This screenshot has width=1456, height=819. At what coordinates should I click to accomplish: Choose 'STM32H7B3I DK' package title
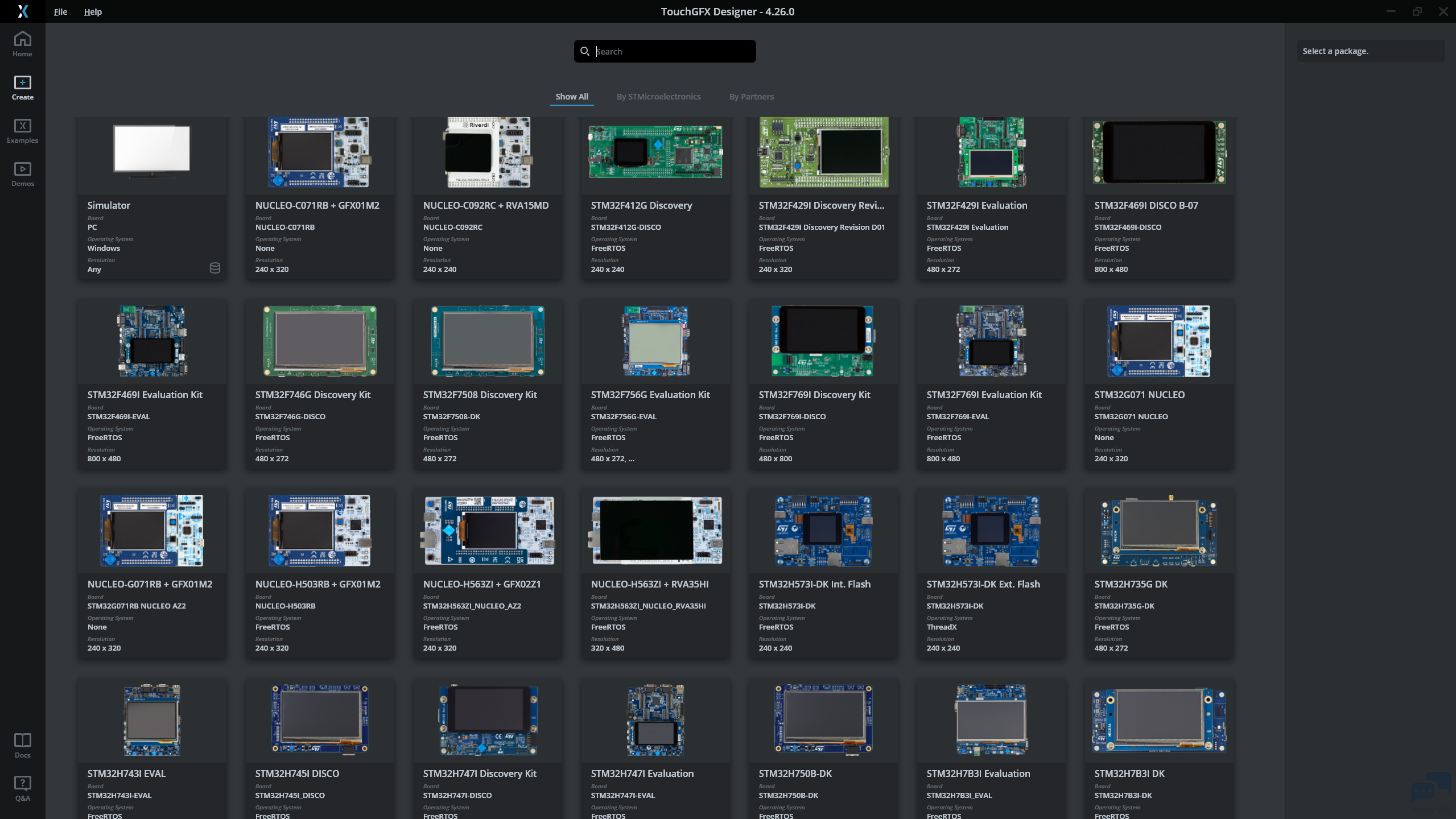1129,773
